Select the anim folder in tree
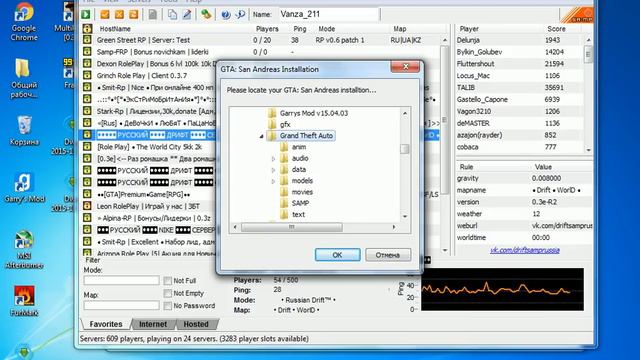 pos(299,147)
